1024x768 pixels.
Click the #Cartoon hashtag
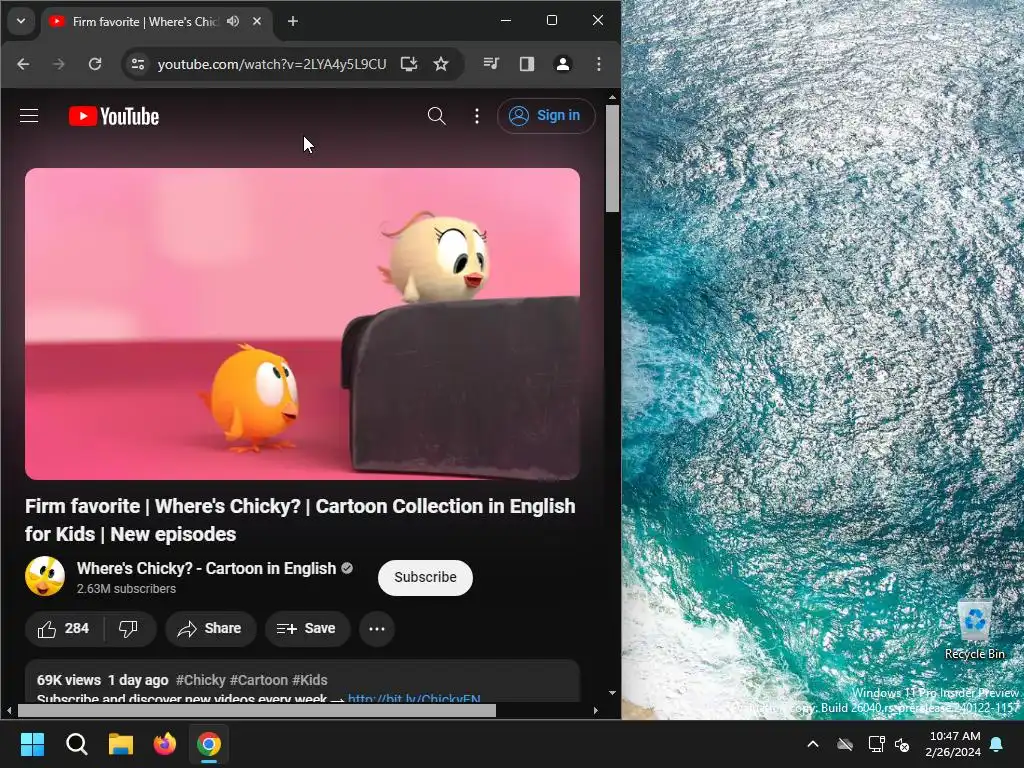259,680
